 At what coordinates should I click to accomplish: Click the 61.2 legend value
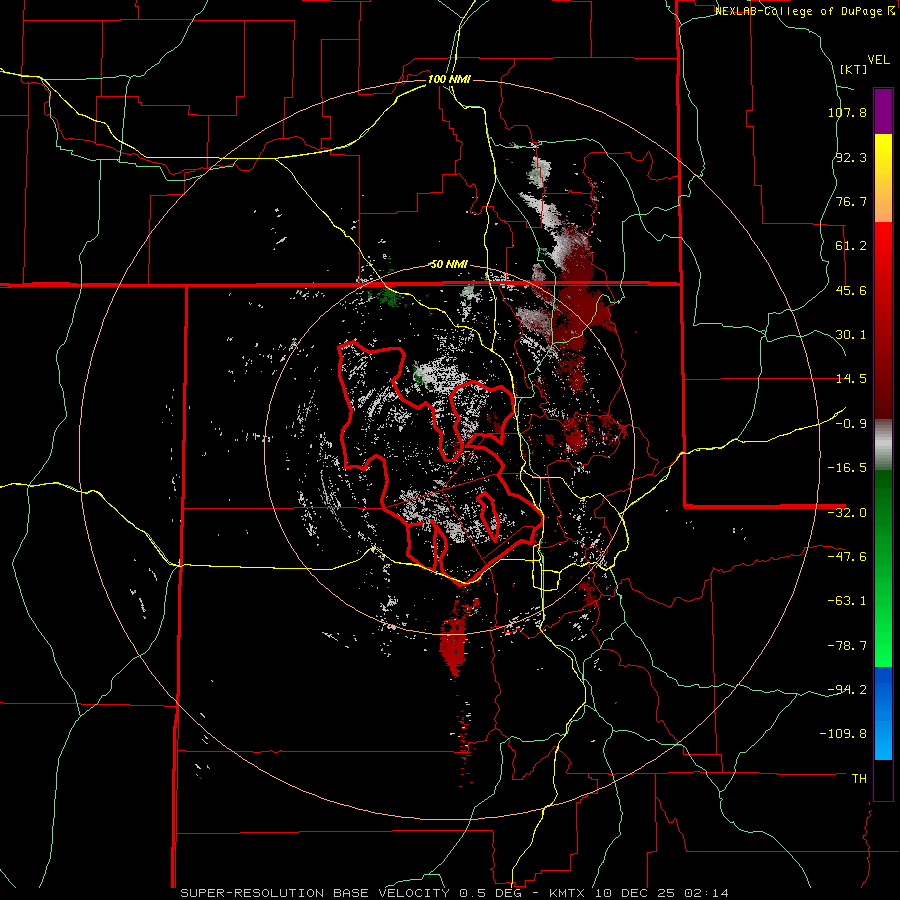point(851,246)
